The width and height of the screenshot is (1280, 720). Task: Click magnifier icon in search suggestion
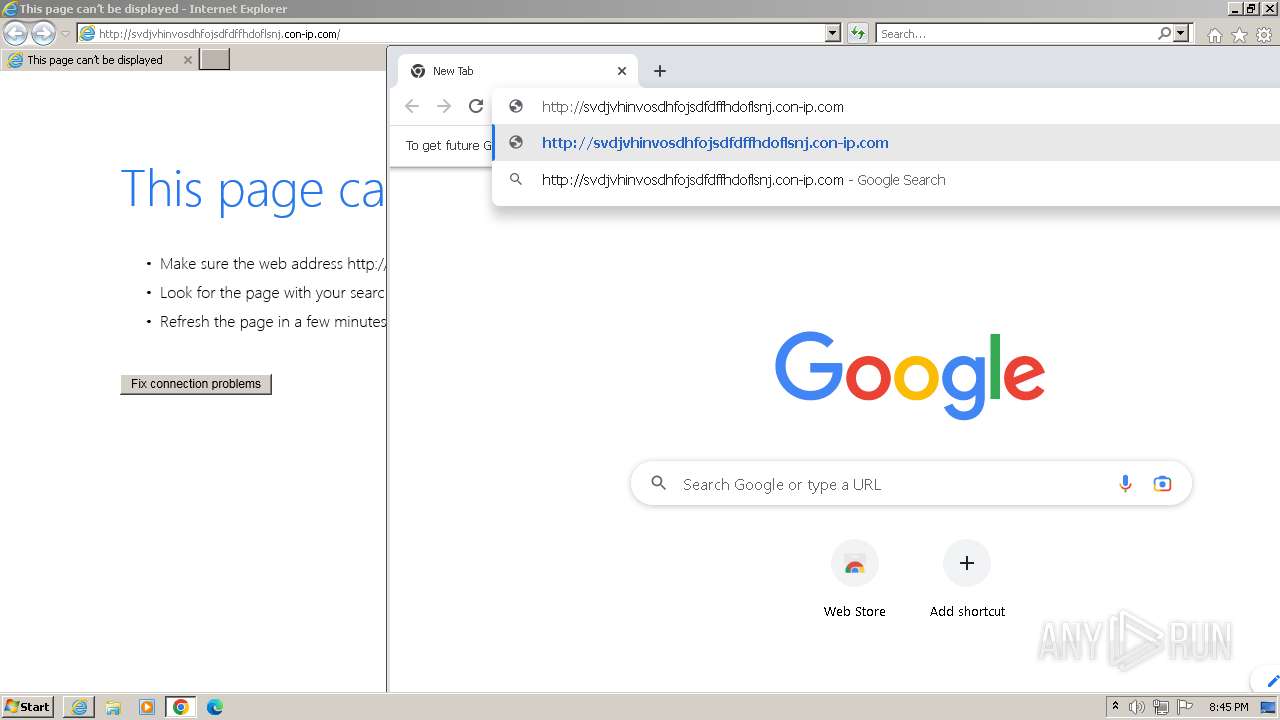pyautogui.click(x=516, y=179)
